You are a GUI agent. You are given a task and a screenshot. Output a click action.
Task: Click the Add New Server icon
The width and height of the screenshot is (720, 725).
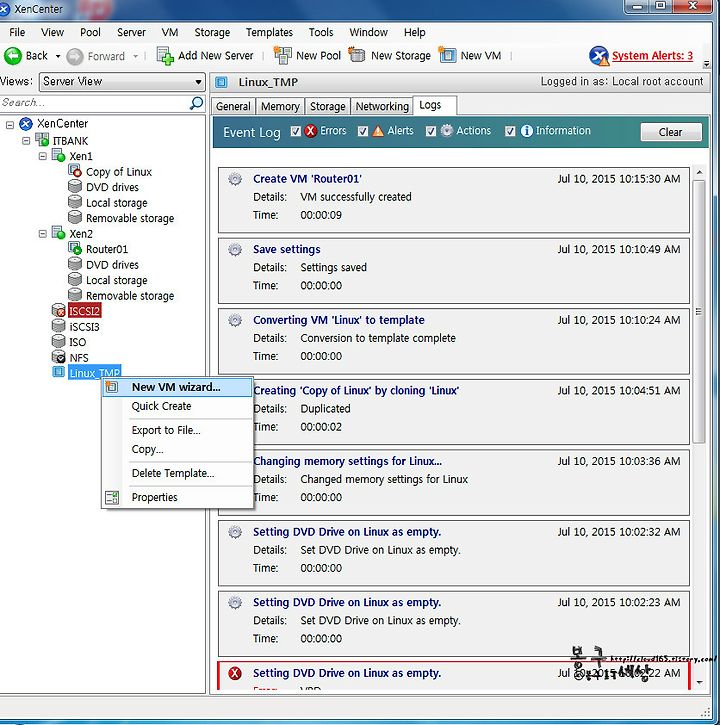tap(165, 56)
